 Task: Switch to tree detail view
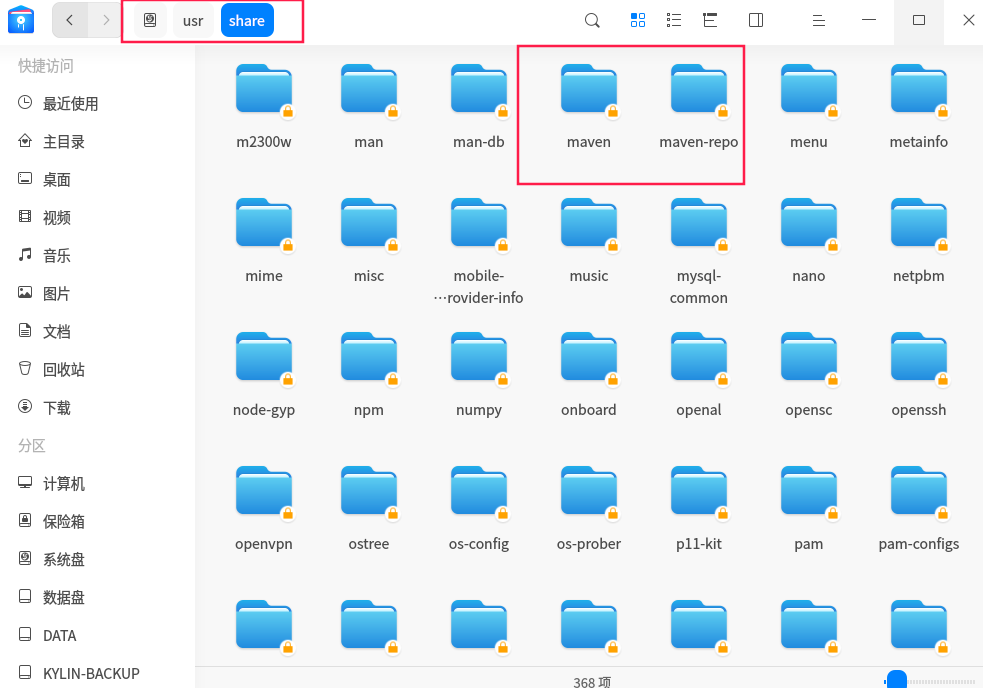710,20
